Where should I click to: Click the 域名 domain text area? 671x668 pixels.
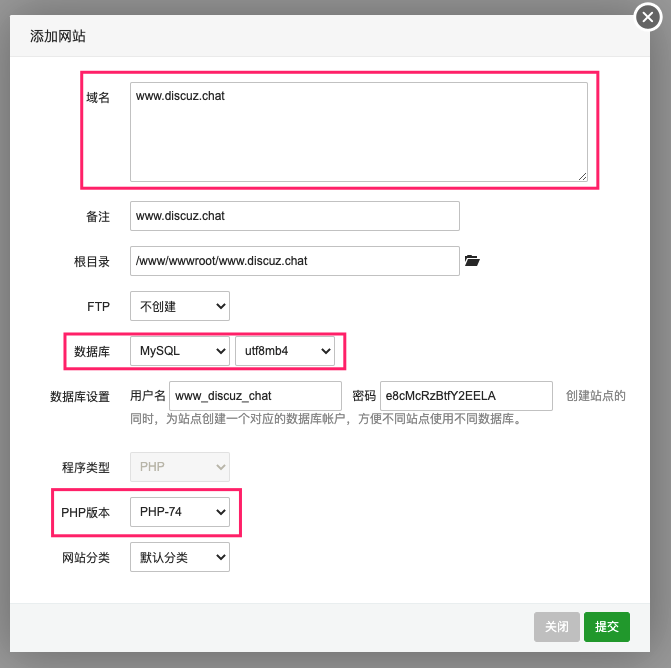point(358,132)
